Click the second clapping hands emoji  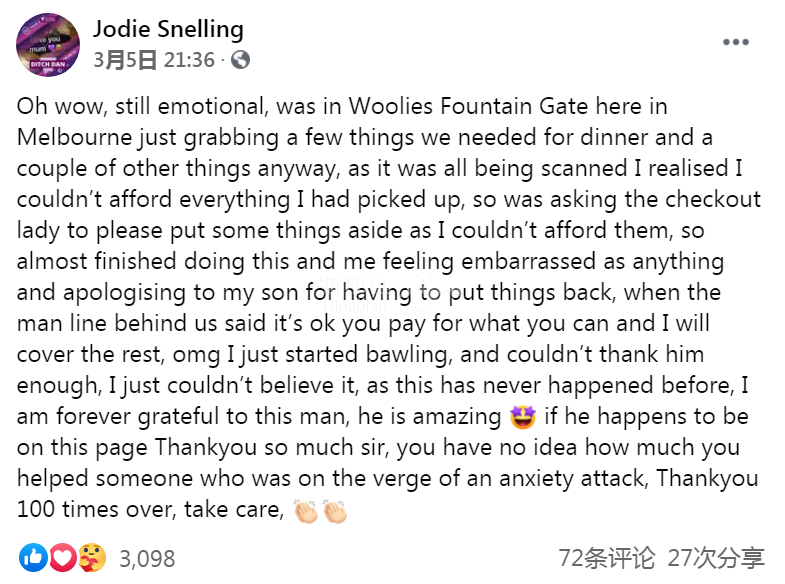[335, 510]
